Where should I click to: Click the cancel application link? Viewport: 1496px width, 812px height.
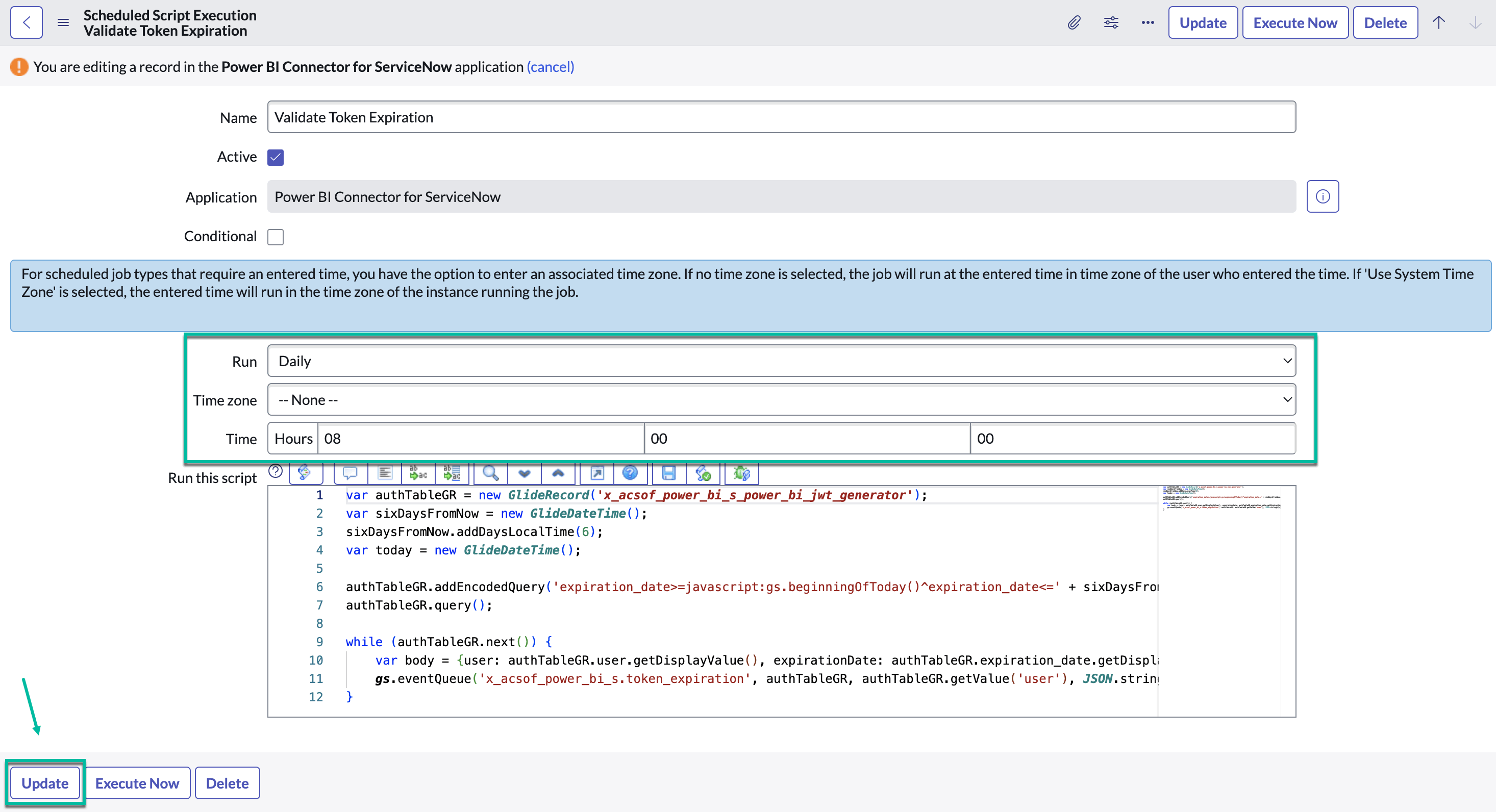[x=550, y=67]
